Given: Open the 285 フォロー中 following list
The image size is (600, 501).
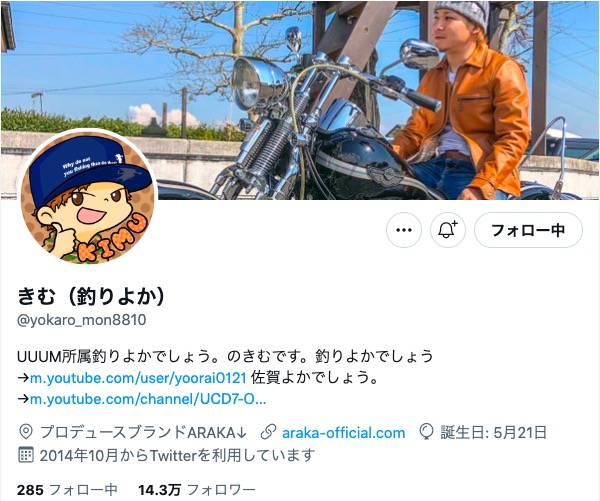Looking at the screenshot, I should point(67,490).
